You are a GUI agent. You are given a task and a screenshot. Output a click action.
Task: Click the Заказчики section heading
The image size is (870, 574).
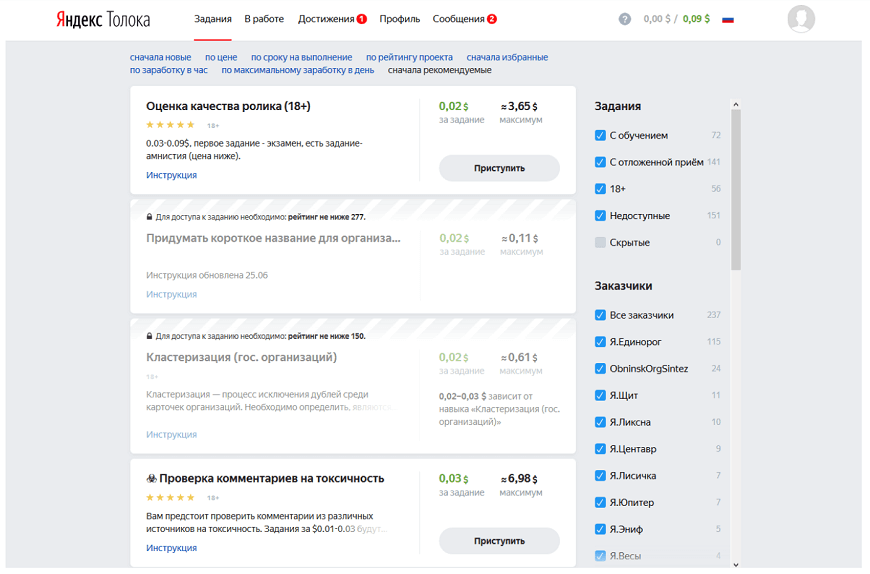[623, 286]
